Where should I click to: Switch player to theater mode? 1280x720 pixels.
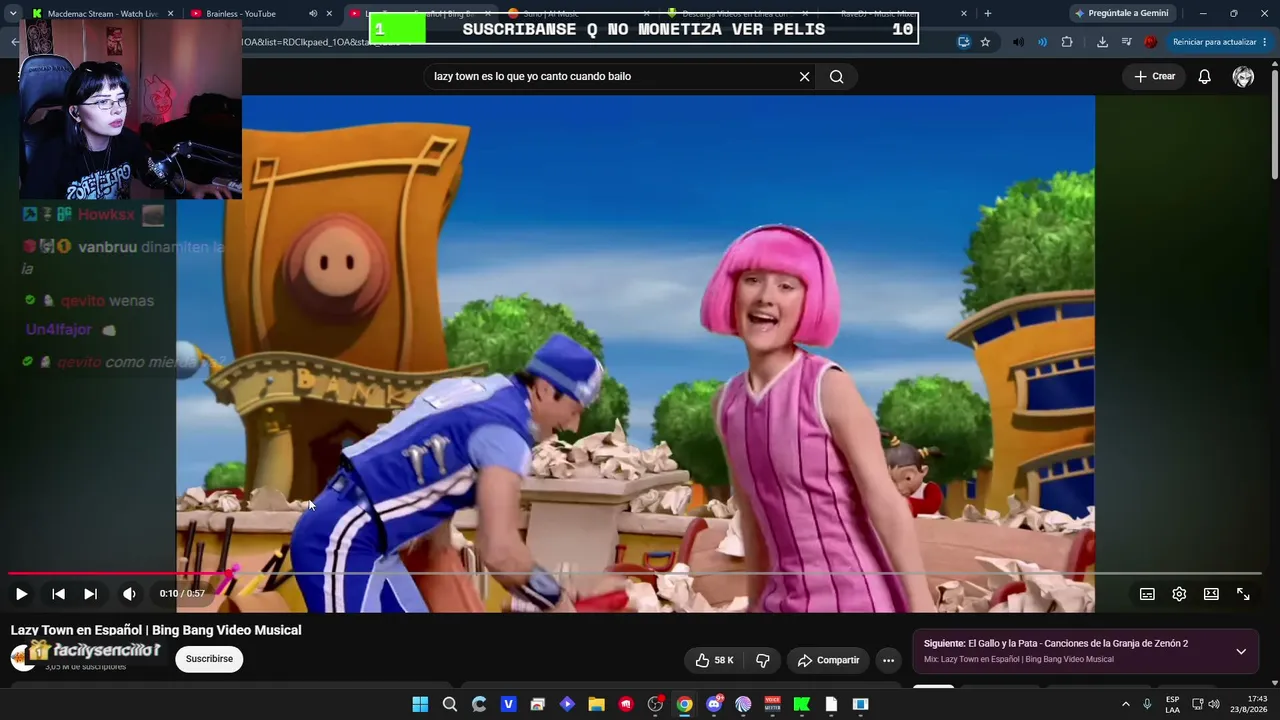point(1211,594)
